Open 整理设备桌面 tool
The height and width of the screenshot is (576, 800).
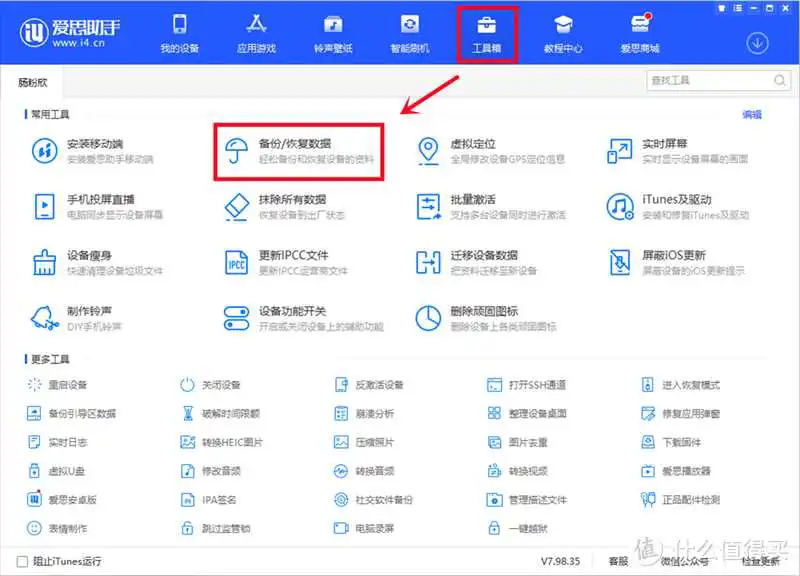coord(527,413)
